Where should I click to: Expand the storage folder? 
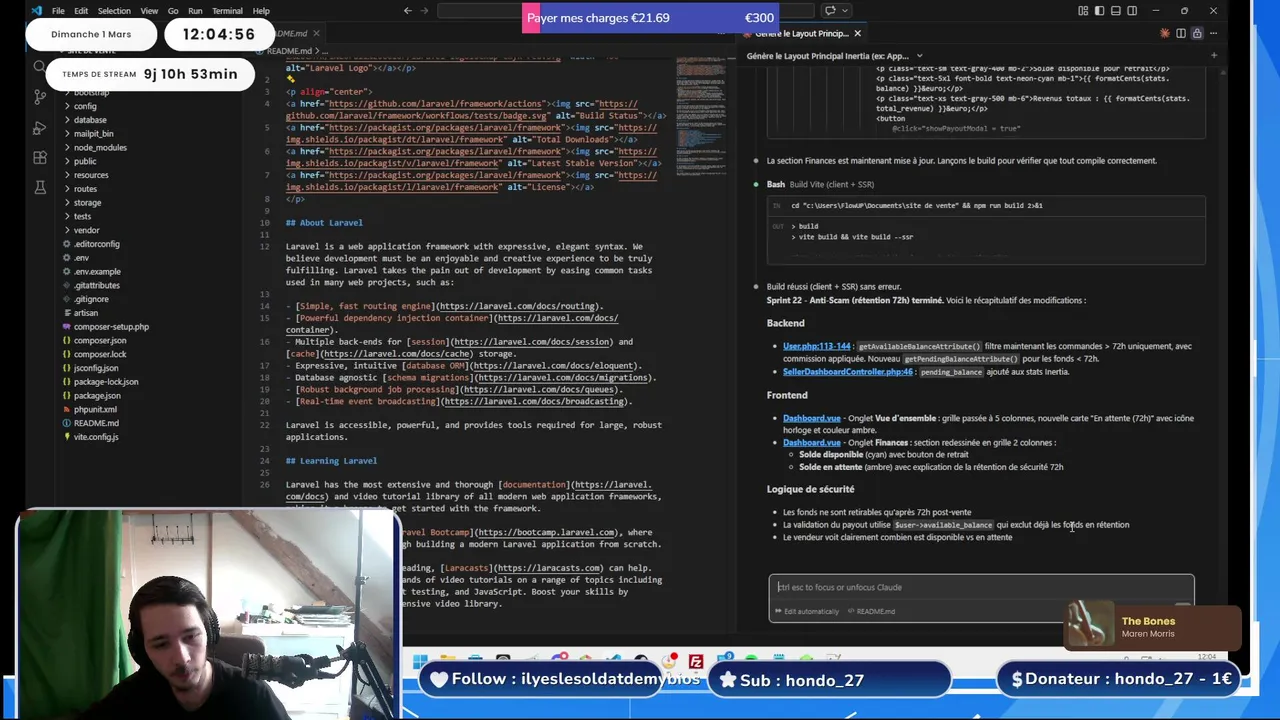click(87, 203)
